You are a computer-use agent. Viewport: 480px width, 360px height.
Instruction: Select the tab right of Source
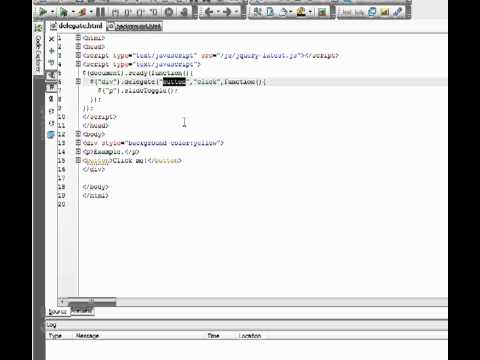[82, 311]
